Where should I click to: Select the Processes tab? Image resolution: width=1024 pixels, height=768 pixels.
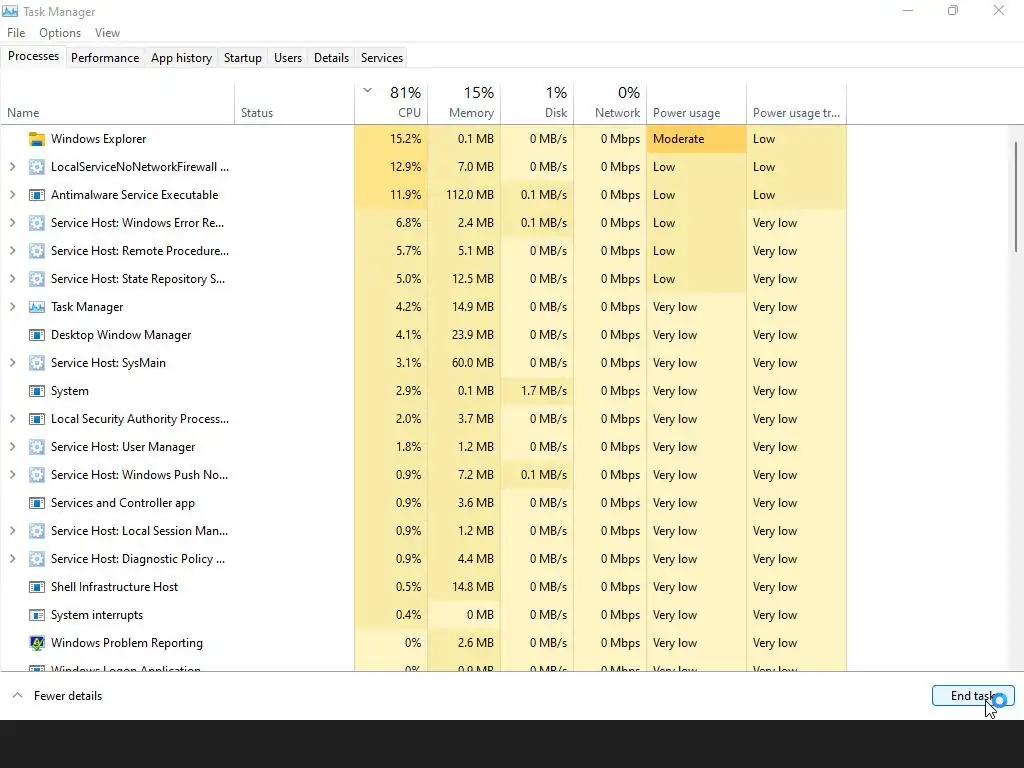pos(33,57)
